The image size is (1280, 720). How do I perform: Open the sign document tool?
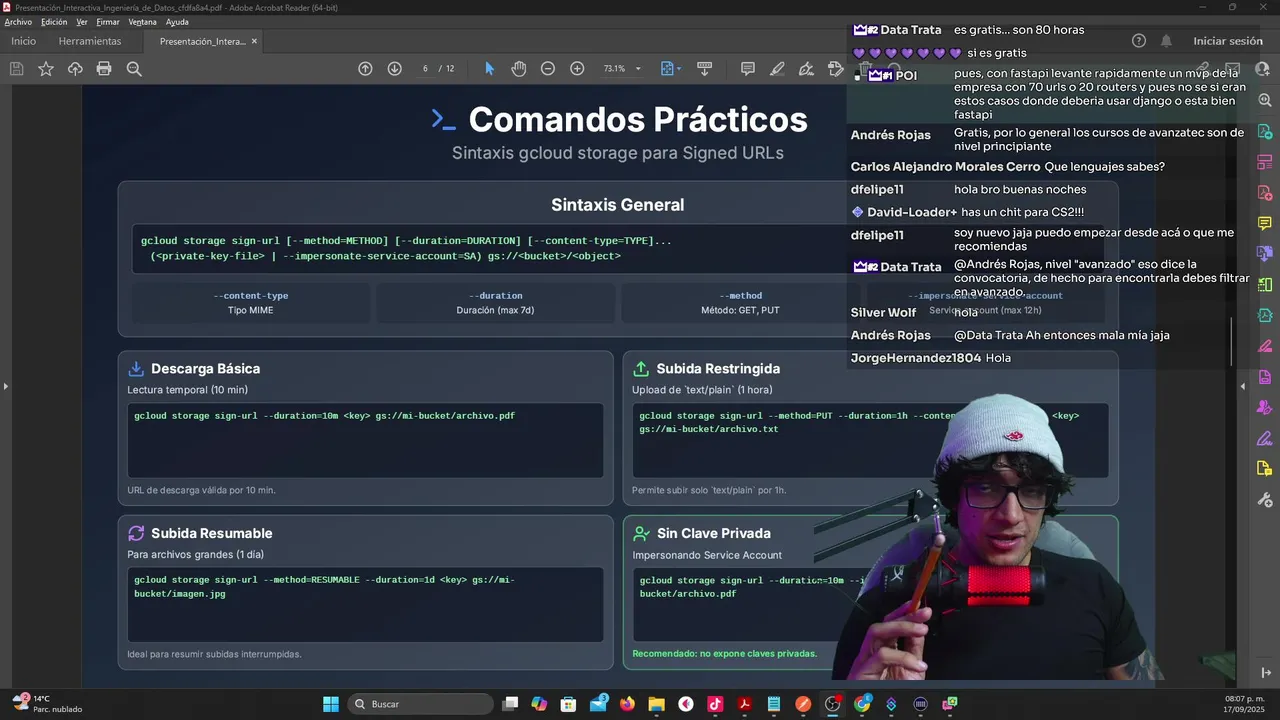pyautogui.click(x=806, y=69)
